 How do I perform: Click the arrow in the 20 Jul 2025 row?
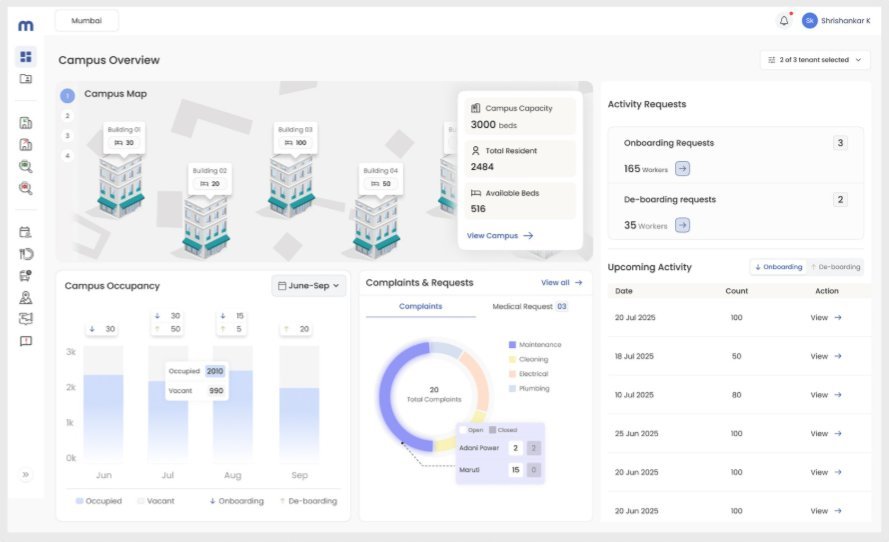click(838, 317)
